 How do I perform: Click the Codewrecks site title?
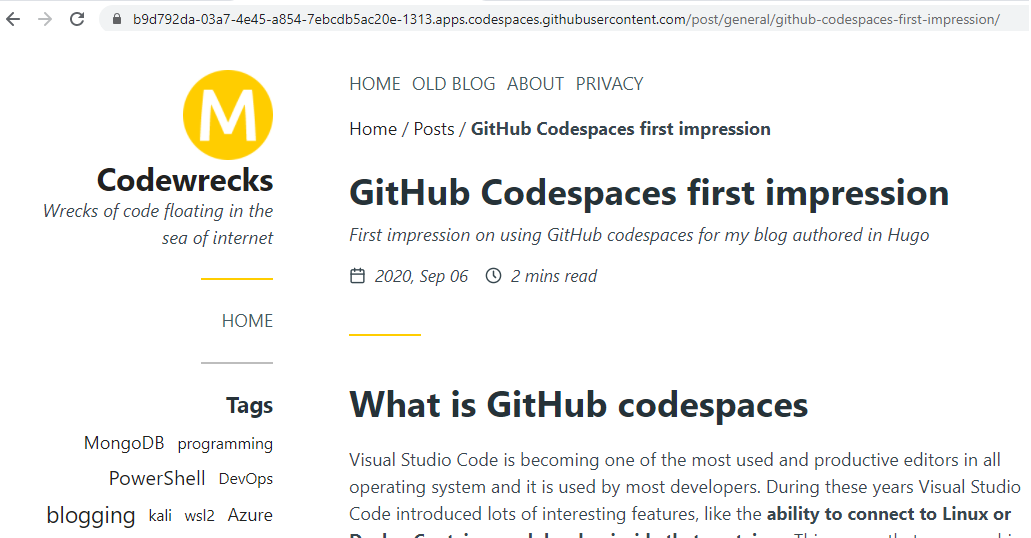tap(185, 180)
